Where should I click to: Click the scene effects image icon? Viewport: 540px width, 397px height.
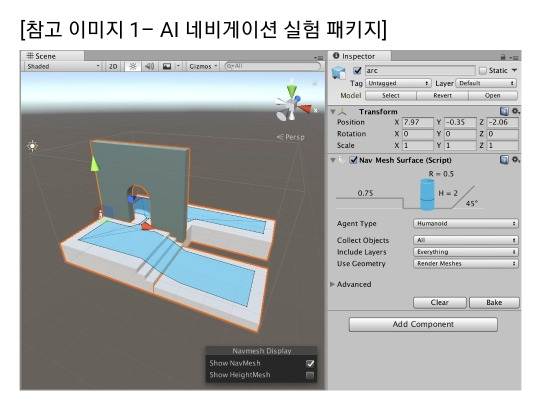(167, 66)
